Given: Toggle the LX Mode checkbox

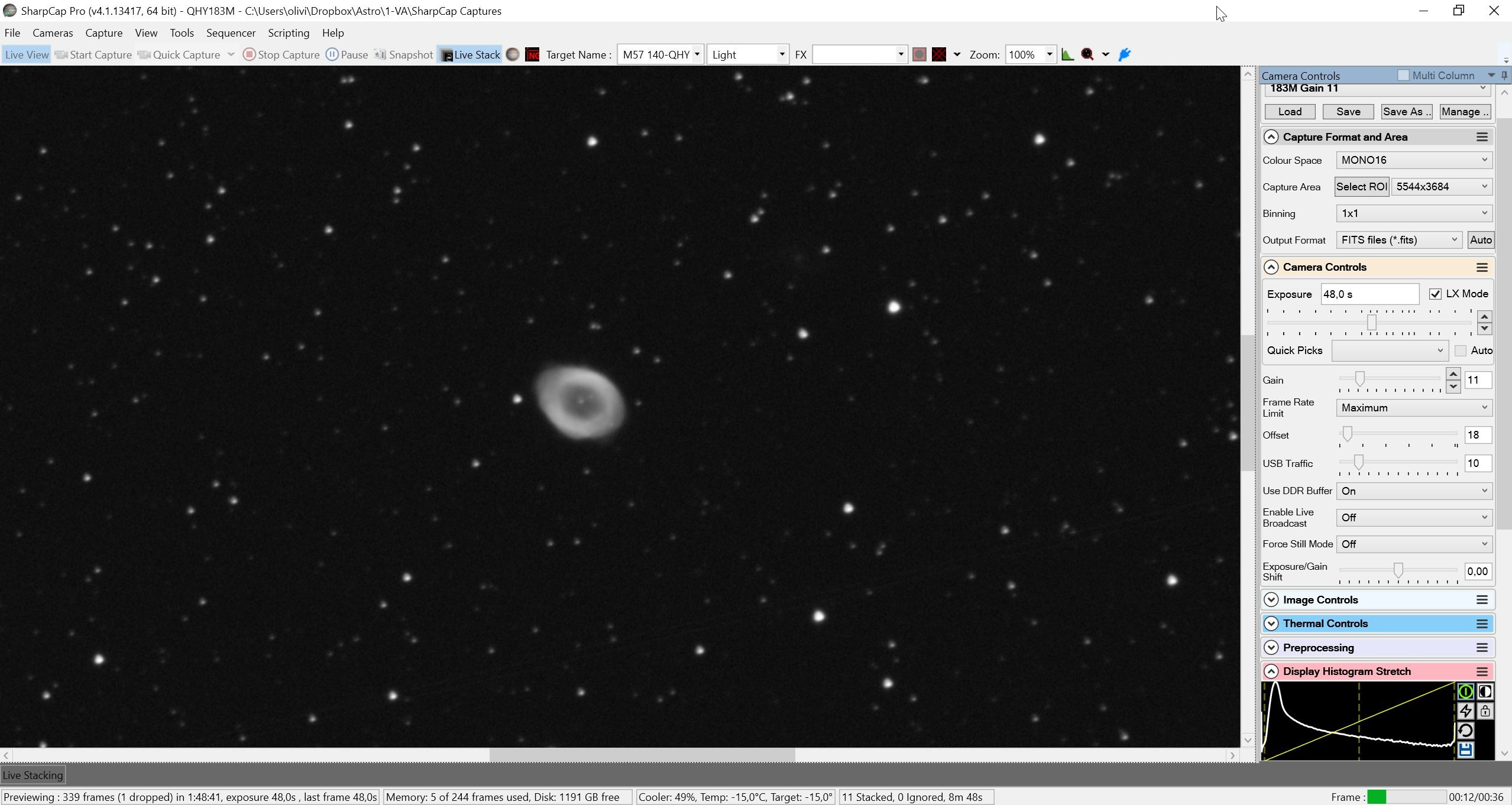Looking at the screenshot, I should point(1435,294).
